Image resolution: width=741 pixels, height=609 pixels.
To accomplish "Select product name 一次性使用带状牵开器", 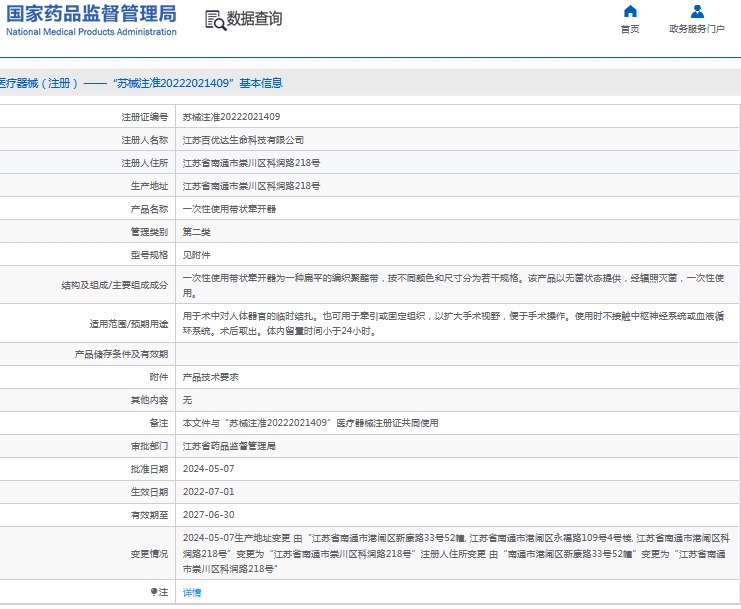I will [x=229, y=209].
